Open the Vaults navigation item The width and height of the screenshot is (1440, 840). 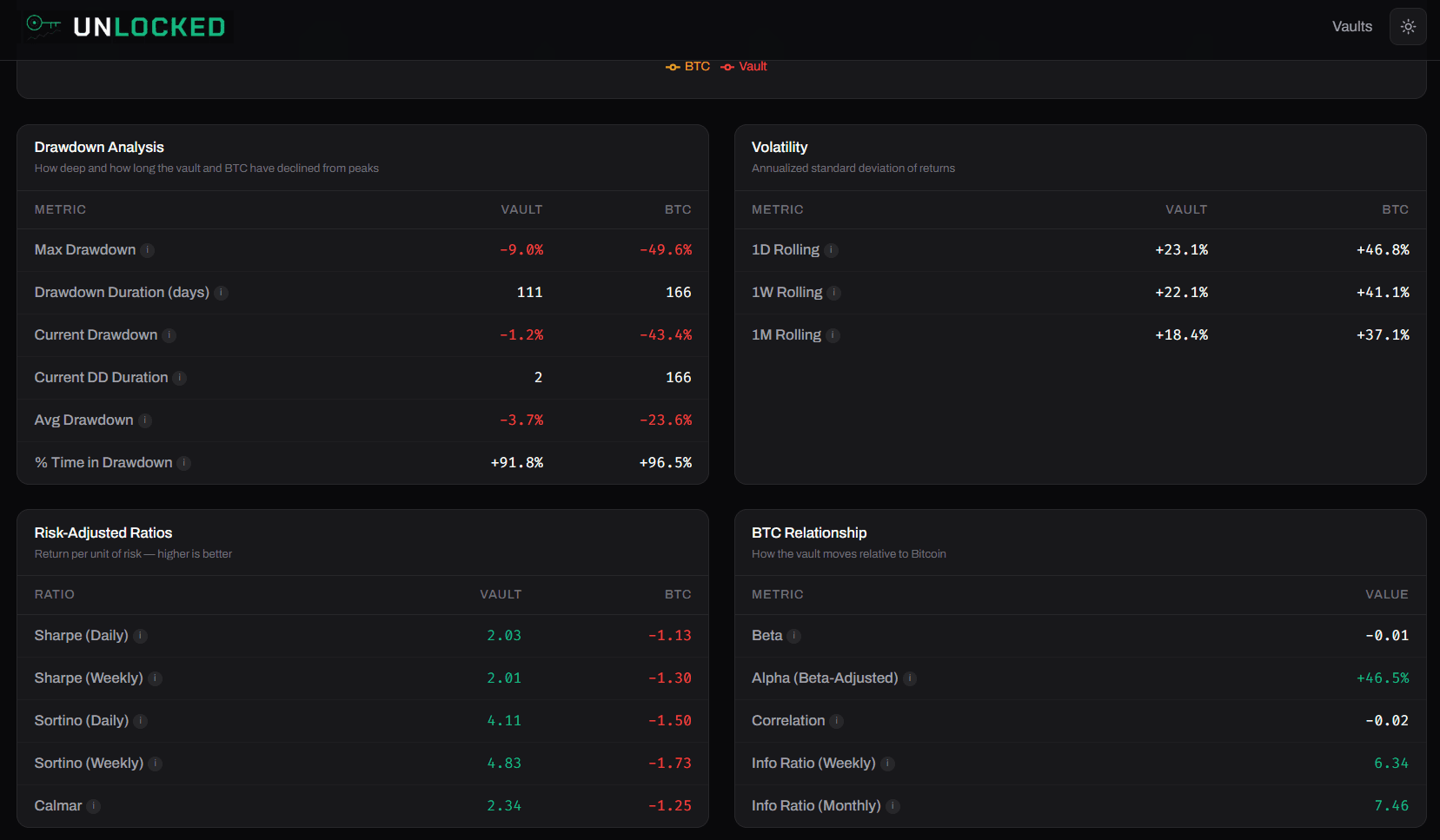tap(1351, 27)
